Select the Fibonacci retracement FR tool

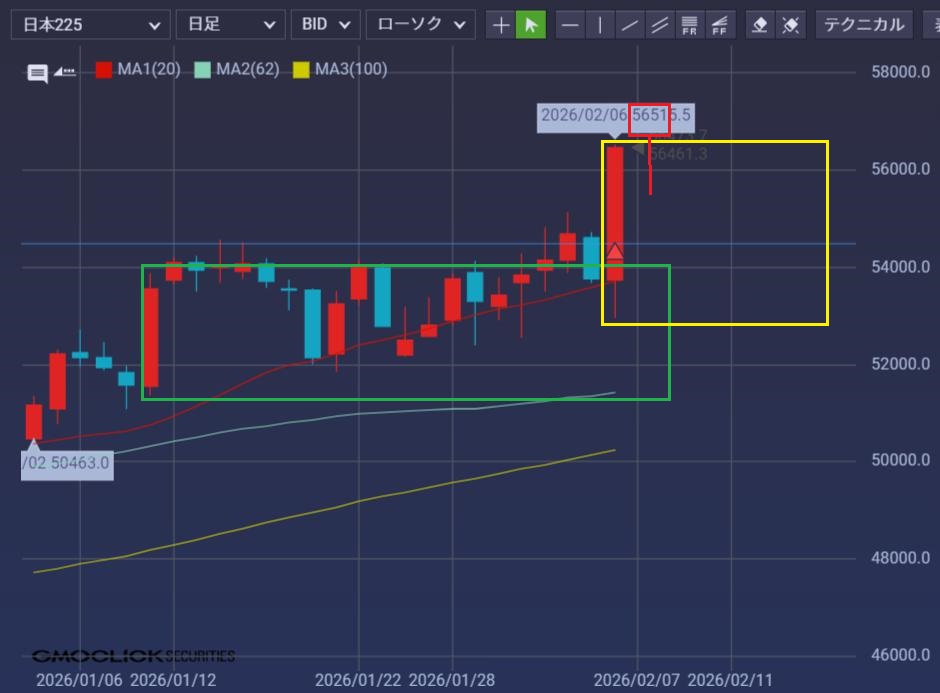coord(689,24)
